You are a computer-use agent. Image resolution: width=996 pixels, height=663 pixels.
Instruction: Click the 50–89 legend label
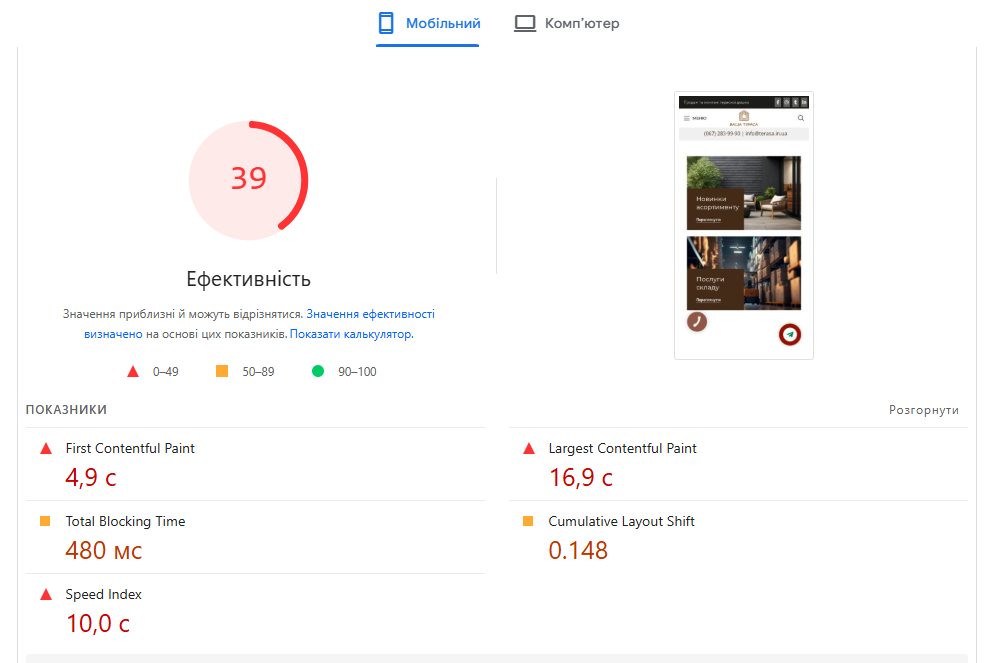[x=259, y=372]
